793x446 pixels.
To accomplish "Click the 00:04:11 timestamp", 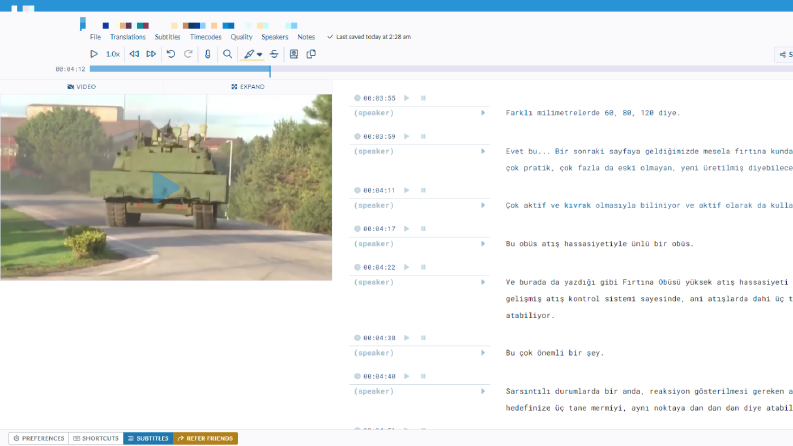I will point(379,190).
